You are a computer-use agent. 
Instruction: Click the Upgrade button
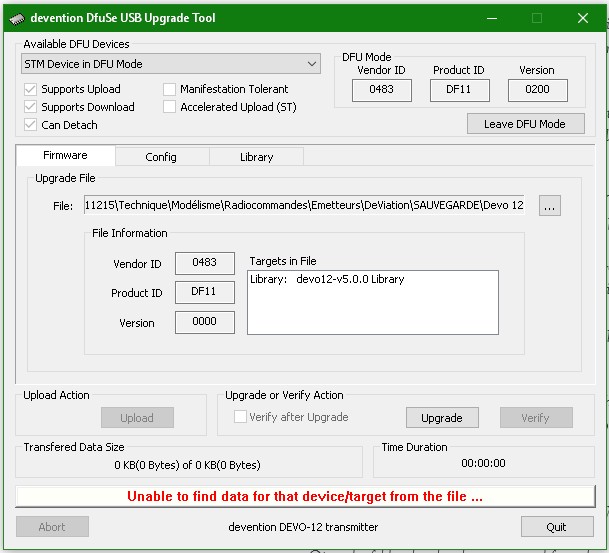442,418
